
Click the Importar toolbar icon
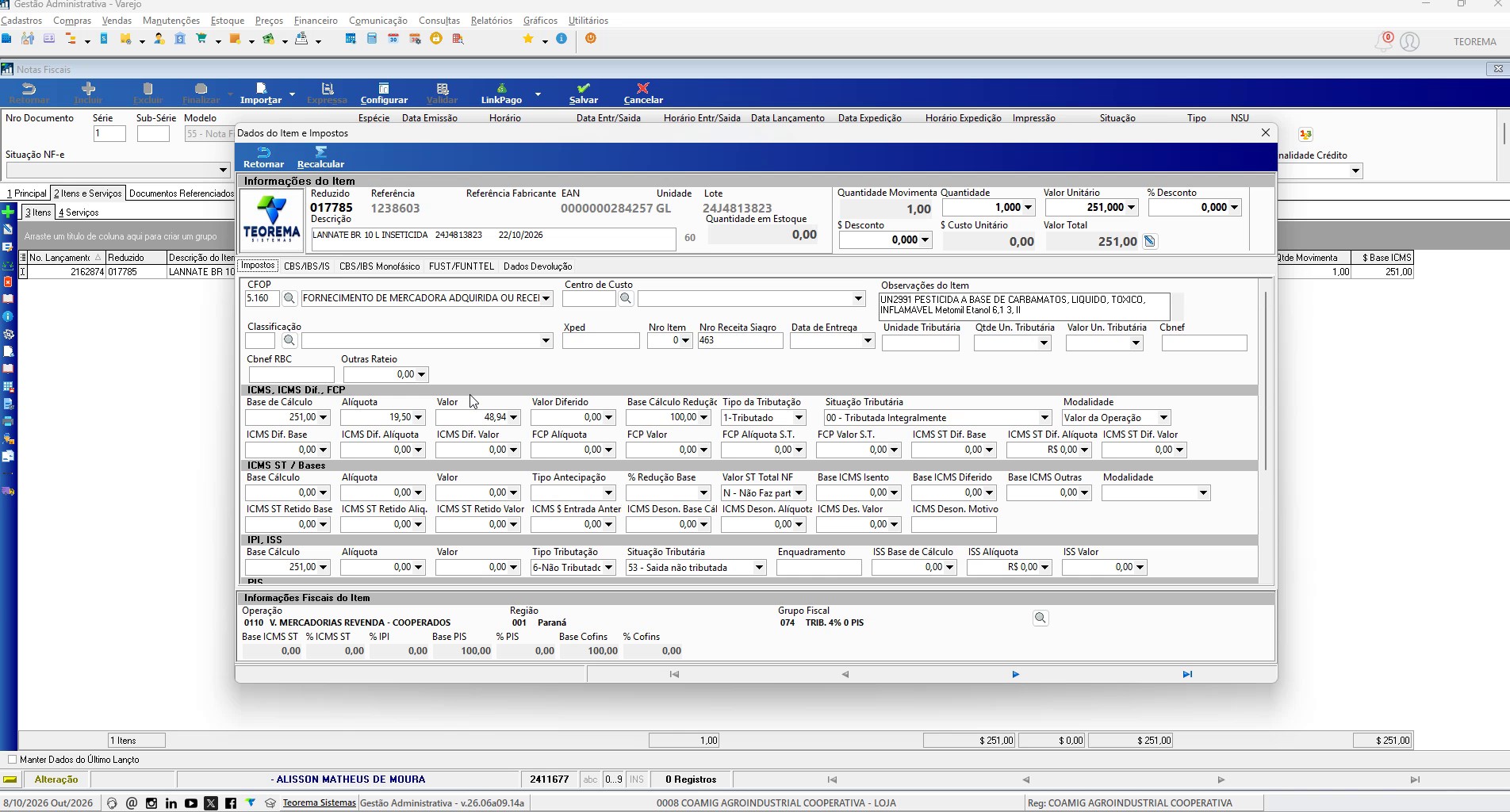pyautogui.click(x=261, y=93)
